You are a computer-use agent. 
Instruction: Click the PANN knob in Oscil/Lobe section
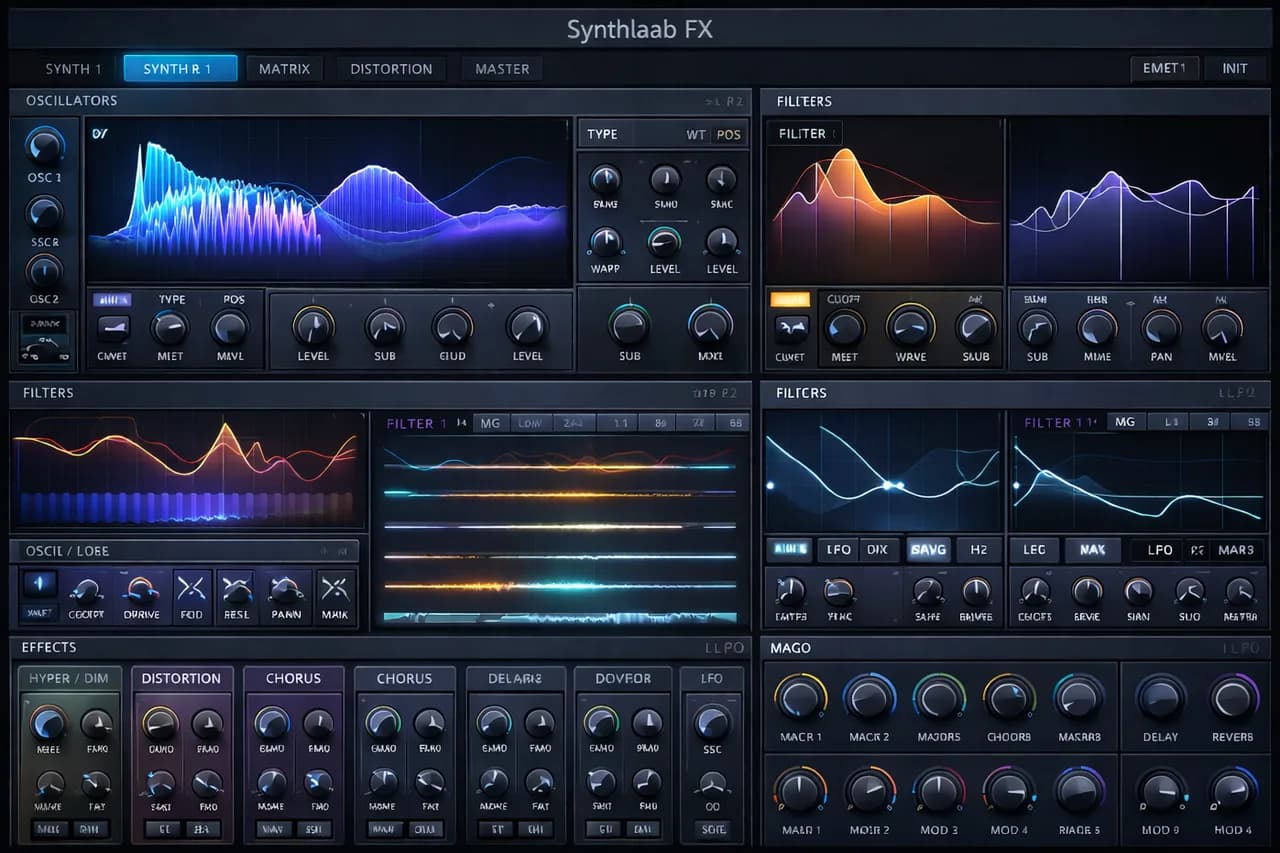click(x=287, y=590)
